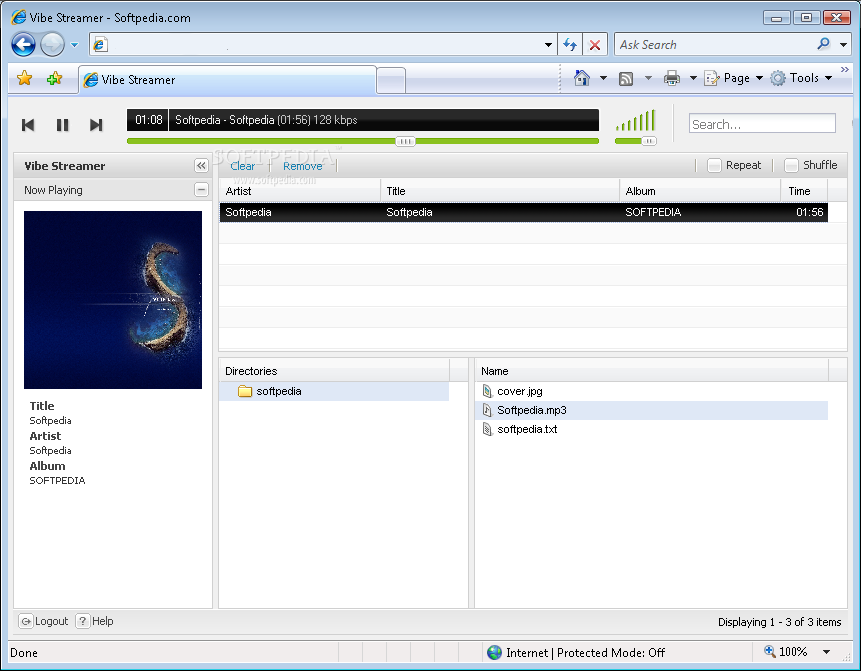The width and height of the screenshot is (861, 671).
Task: Pause the current song
Action: pyautogui.click(x=63, y=125)
